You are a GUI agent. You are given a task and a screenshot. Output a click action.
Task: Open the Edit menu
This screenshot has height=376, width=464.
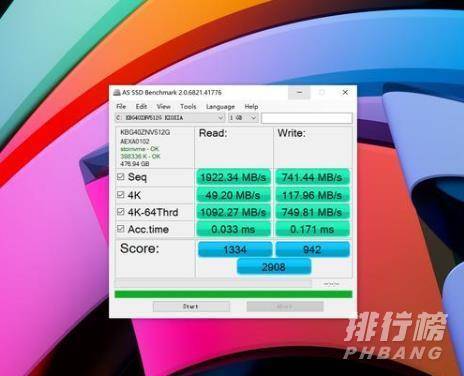(141, 107)
